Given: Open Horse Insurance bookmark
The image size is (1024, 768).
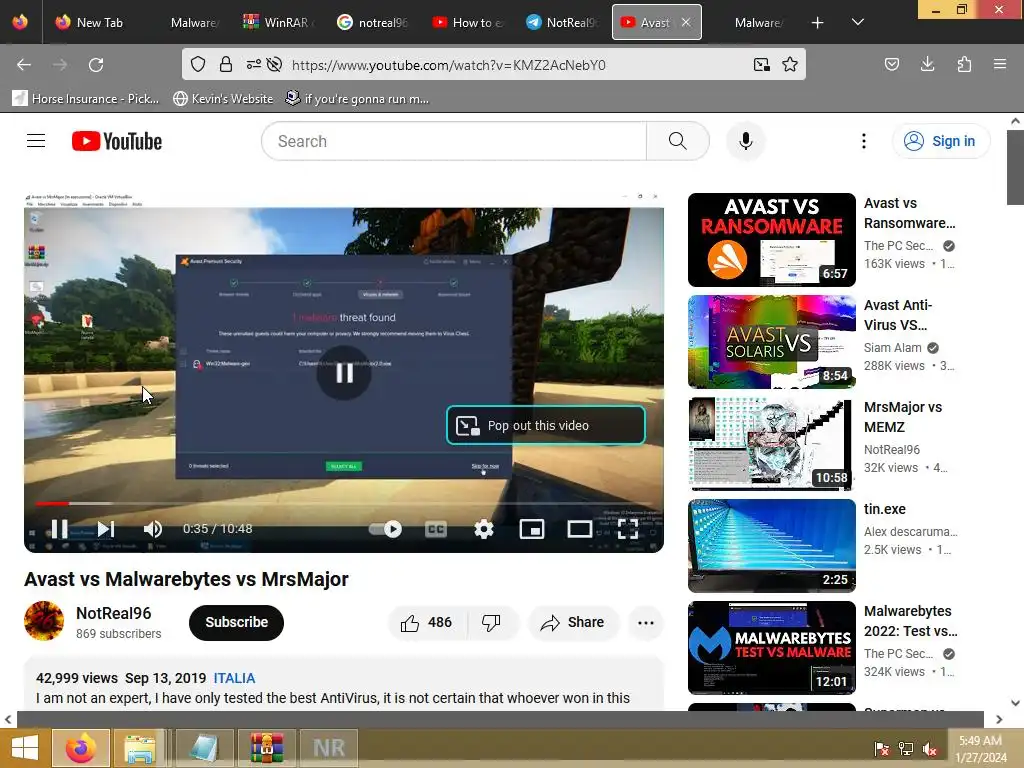Looking at the screenshot, I should [x=86, y=99].
